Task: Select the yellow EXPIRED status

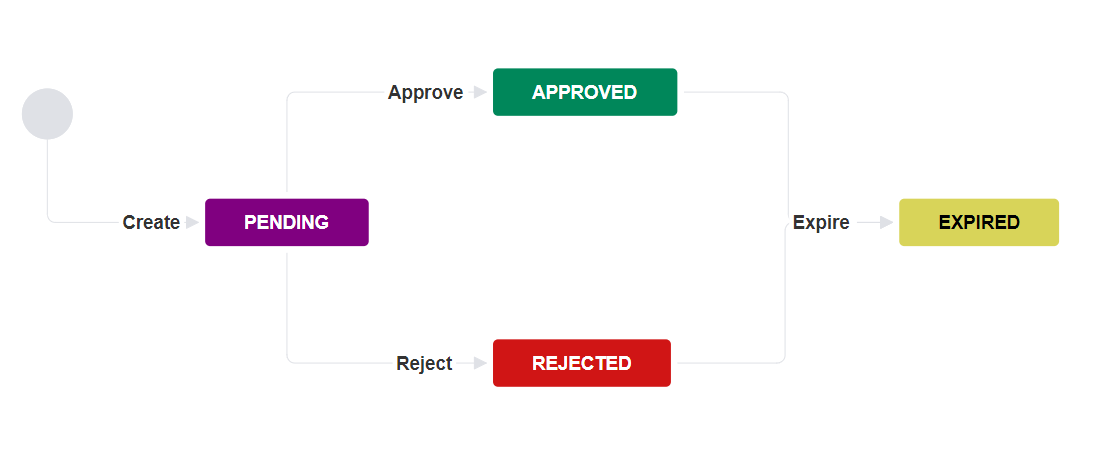Action: tap(978, 222)
